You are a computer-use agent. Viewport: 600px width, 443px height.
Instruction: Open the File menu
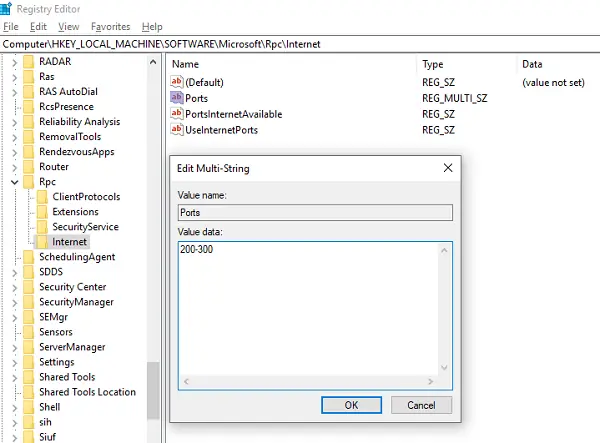pyautogui.click(x=11, y=26)
